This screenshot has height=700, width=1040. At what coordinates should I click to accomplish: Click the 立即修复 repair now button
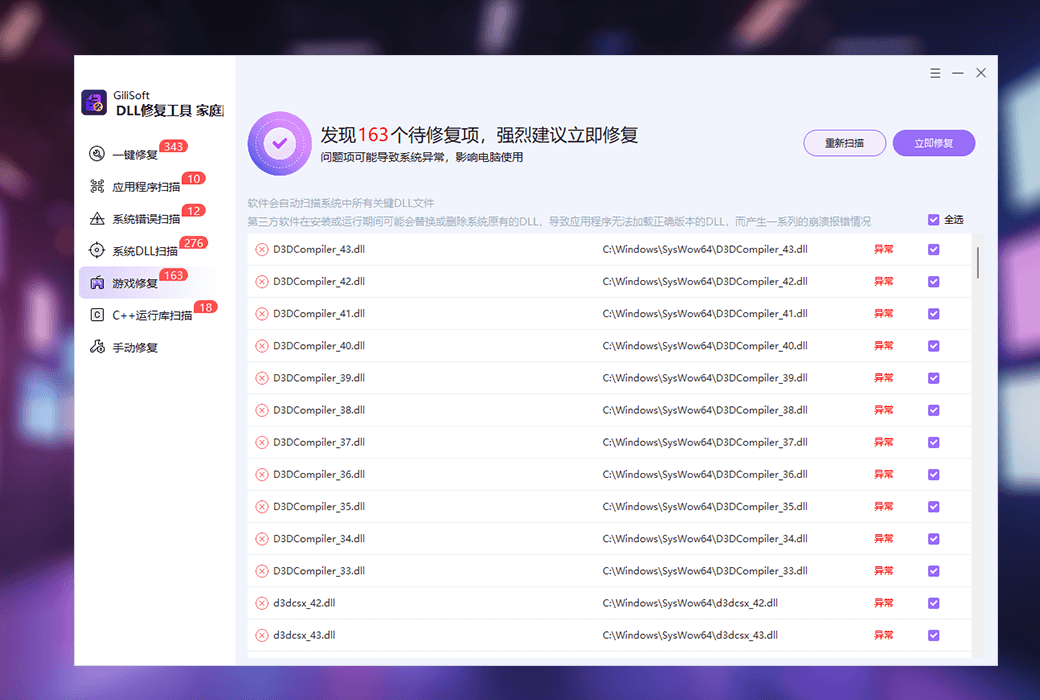(934, 143)
